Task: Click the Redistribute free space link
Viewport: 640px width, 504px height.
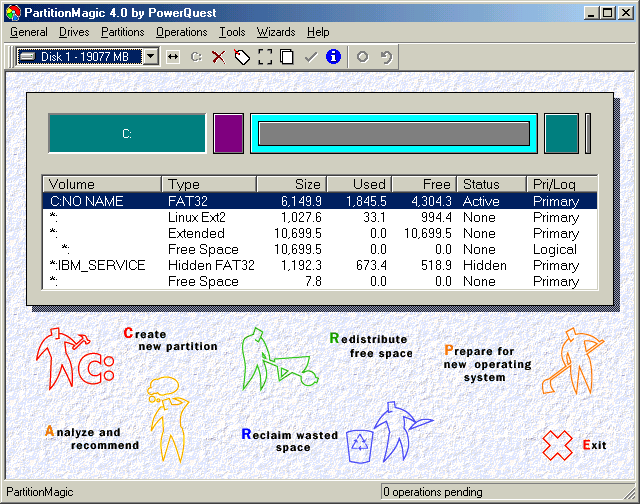Action: coord(371,346)
